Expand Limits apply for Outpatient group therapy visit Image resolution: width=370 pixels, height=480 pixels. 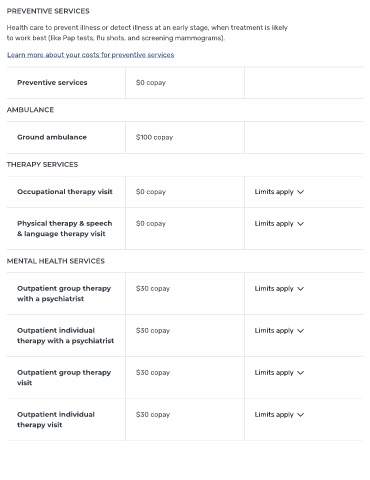click(x=279, y=373)
